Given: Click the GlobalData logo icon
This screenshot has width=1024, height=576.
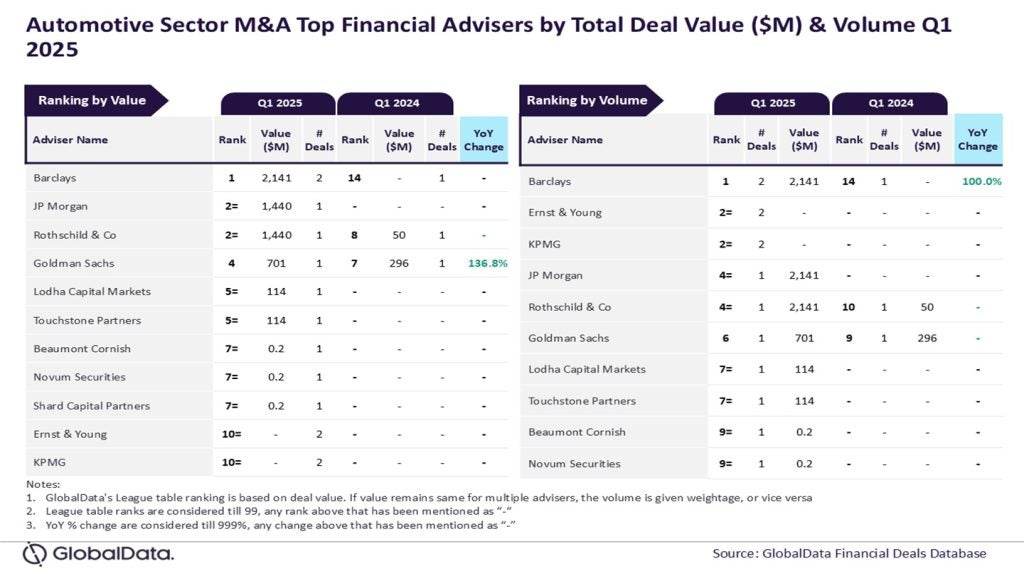Looking at the screenshot, I should tap(36, 553).
